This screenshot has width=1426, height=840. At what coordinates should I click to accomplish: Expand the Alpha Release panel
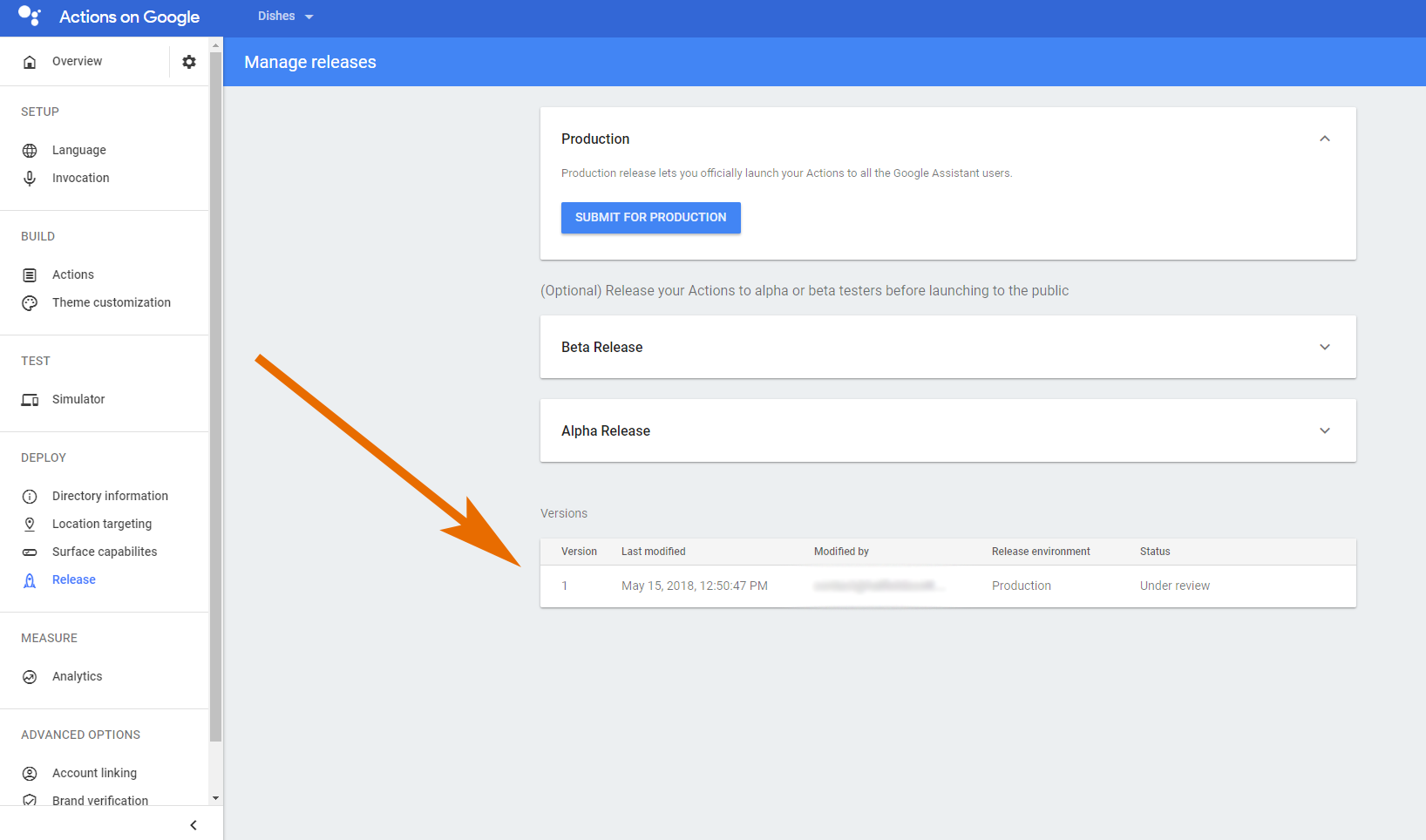coord(1325,430)
